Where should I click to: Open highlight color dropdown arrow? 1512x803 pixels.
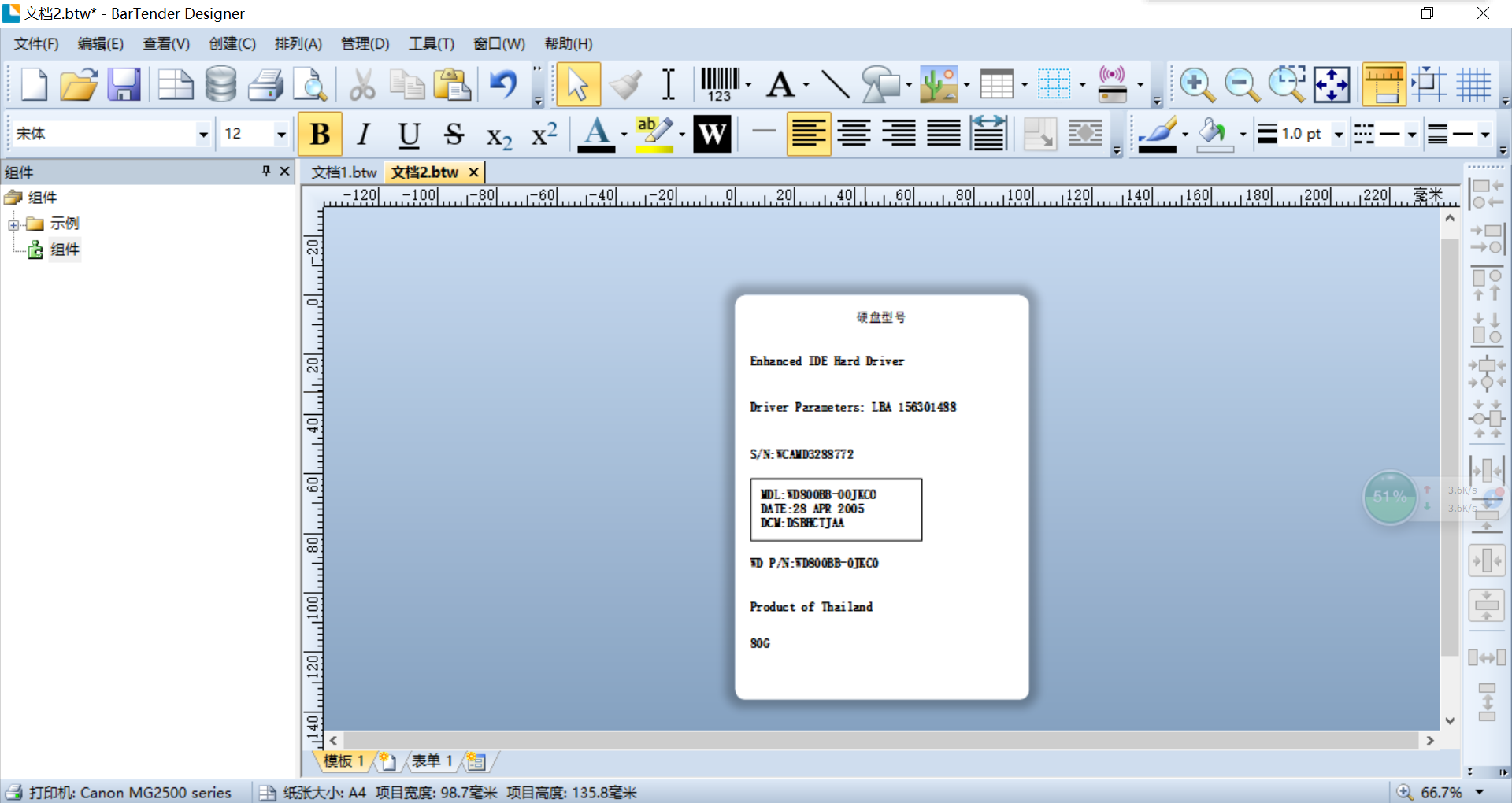click(682, 135)
